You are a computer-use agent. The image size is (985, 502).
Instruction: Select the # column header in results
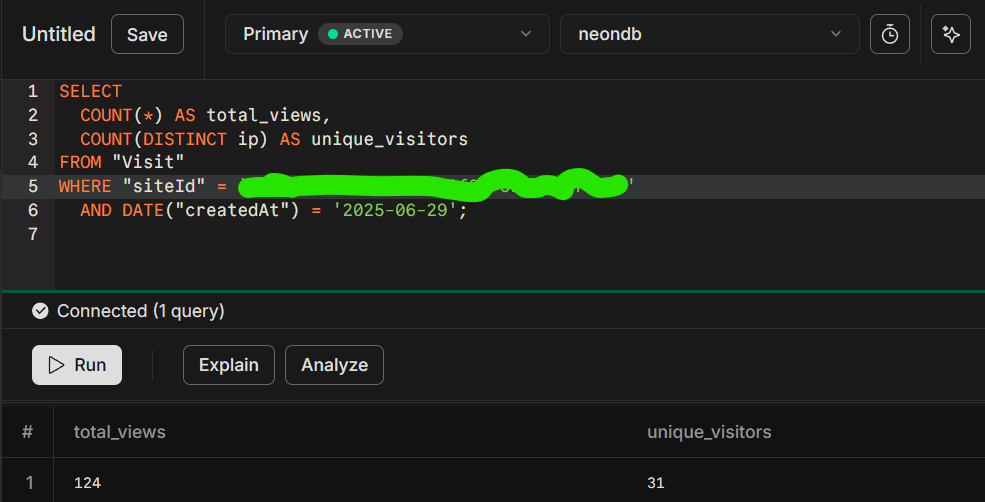pyautogui.click(x=27, y=432)
